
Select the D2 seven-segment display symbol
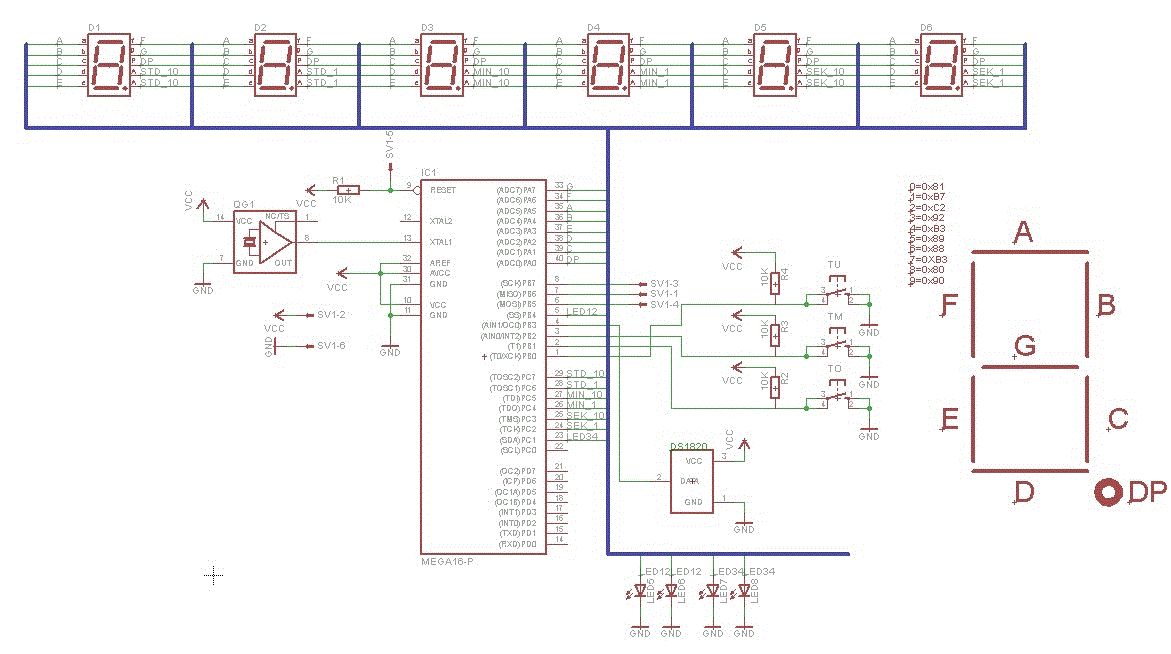(x=276, y=66)
